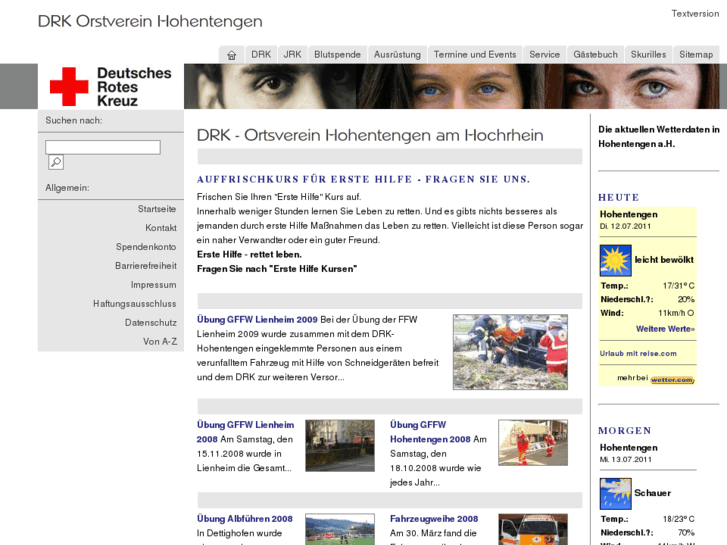This screenshot has width=727, height=545.
Task: Open the Blutspende tab
Action: 337,55
